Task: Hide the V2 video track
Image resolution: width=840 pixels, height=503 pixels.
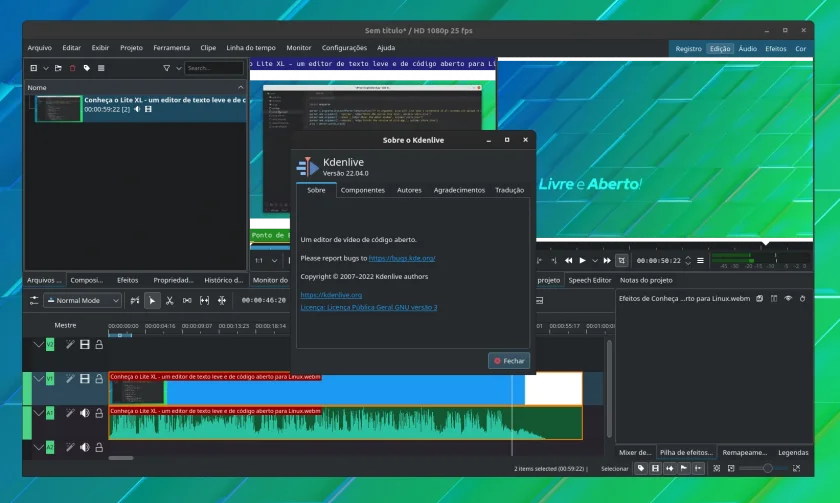Action: pos(85,344)
